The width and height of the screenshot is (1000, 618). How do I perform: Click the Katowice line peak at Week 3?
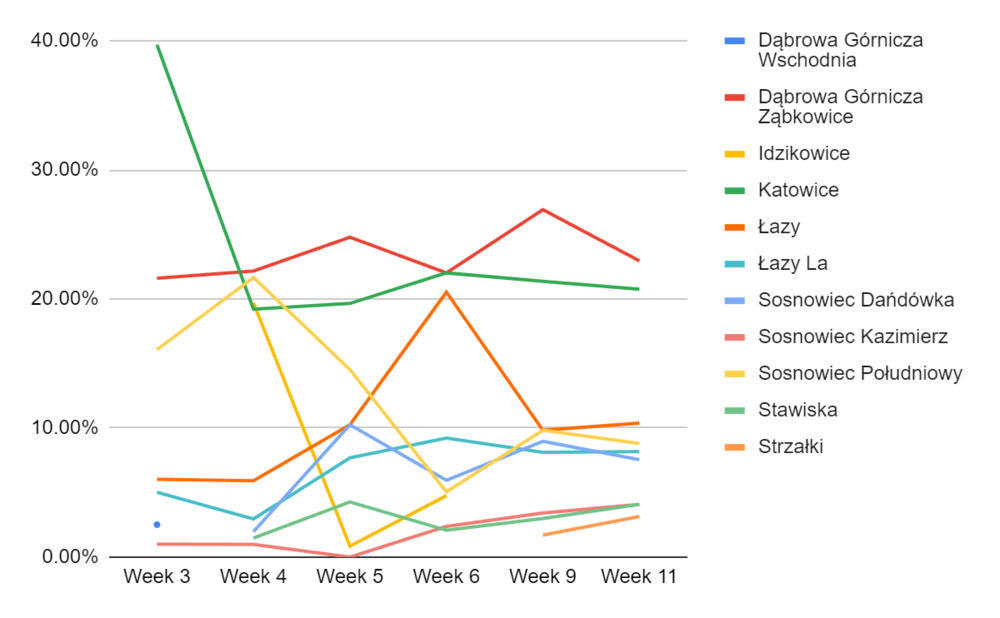(x=157, y=45)
